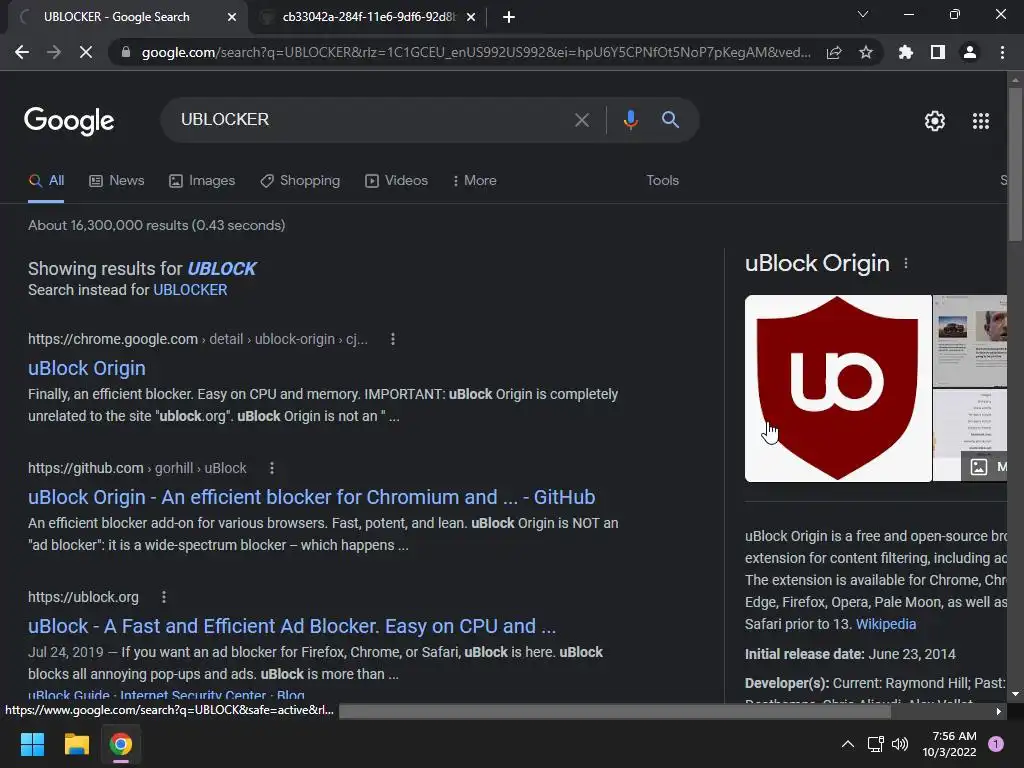Open the Internet Security Center sitelink
The width and height of the screenshot is (1024, 768).
coord(193,696)
